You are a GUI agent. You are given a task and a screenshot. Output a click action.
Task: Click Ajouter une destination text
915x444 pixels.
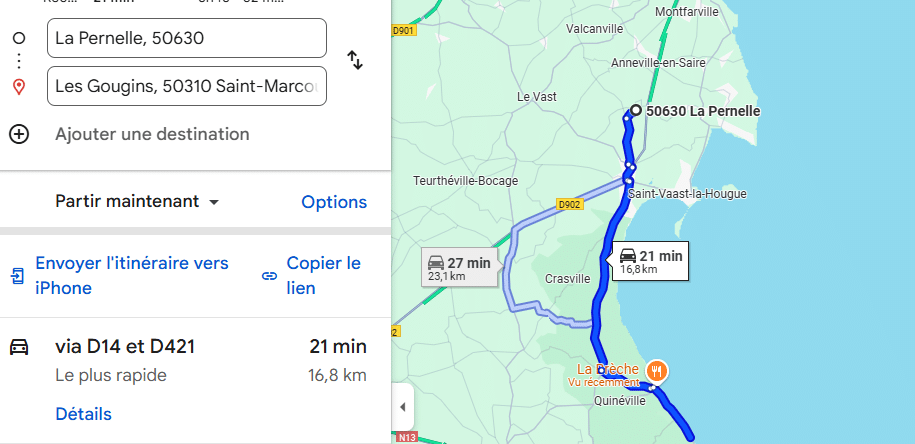[152, 134]
